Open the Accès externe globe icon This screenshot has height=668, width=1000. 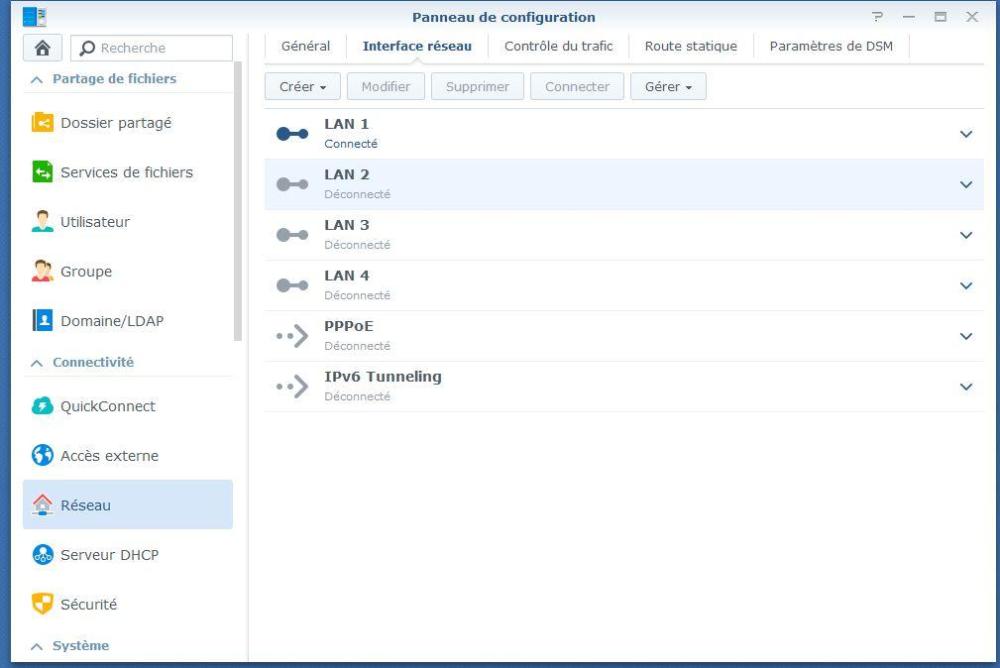click(x=43, y=456)
